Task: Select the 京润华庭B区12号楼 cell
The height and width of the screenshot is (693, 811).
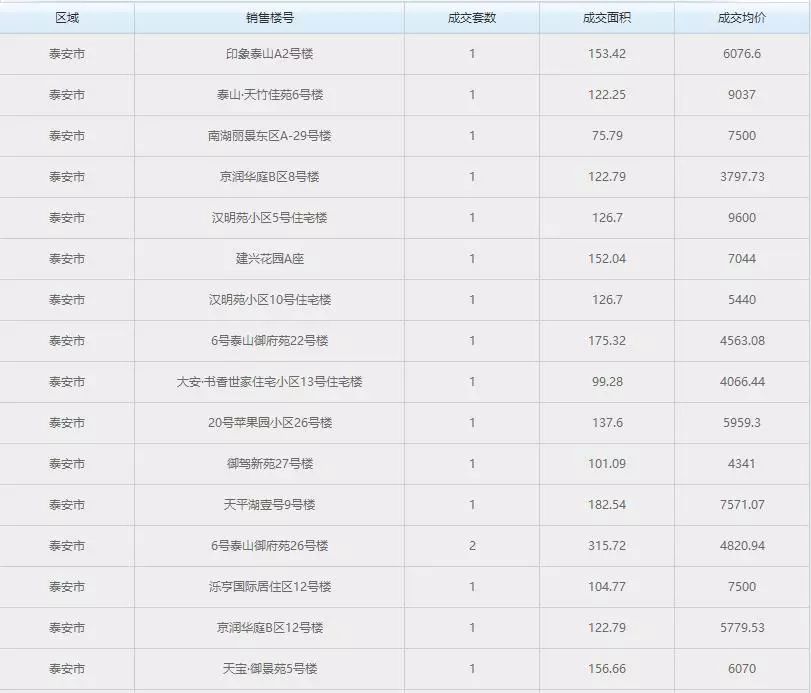Action: pos(269,628)
